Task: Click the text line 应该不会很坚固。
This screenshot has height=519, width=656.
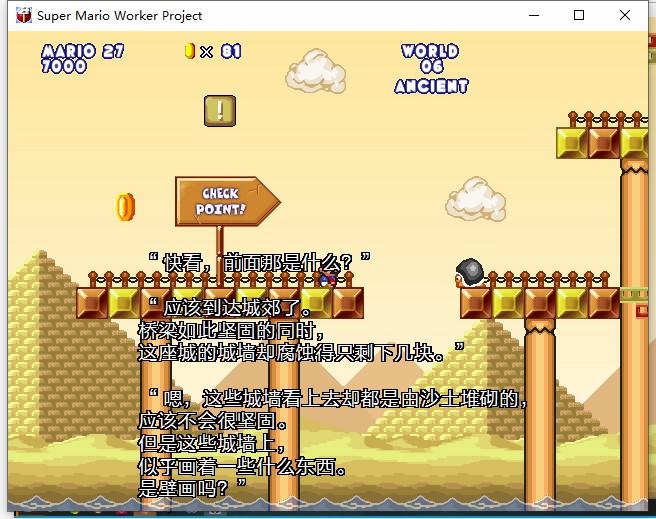Action: click(x=213, y=421)
